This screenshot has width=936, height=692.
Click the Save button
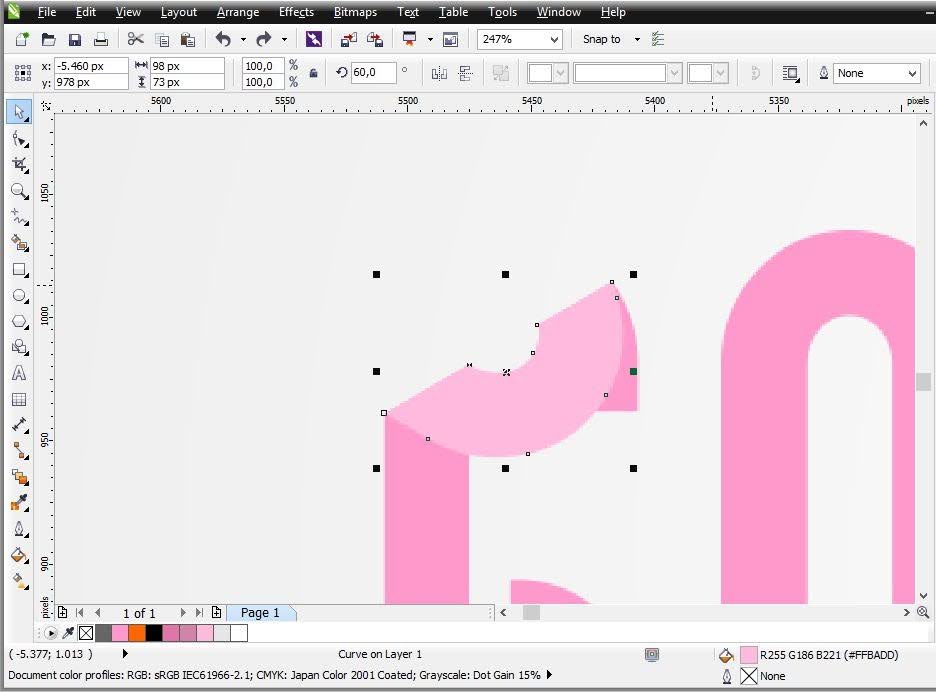tap(74, 39)
